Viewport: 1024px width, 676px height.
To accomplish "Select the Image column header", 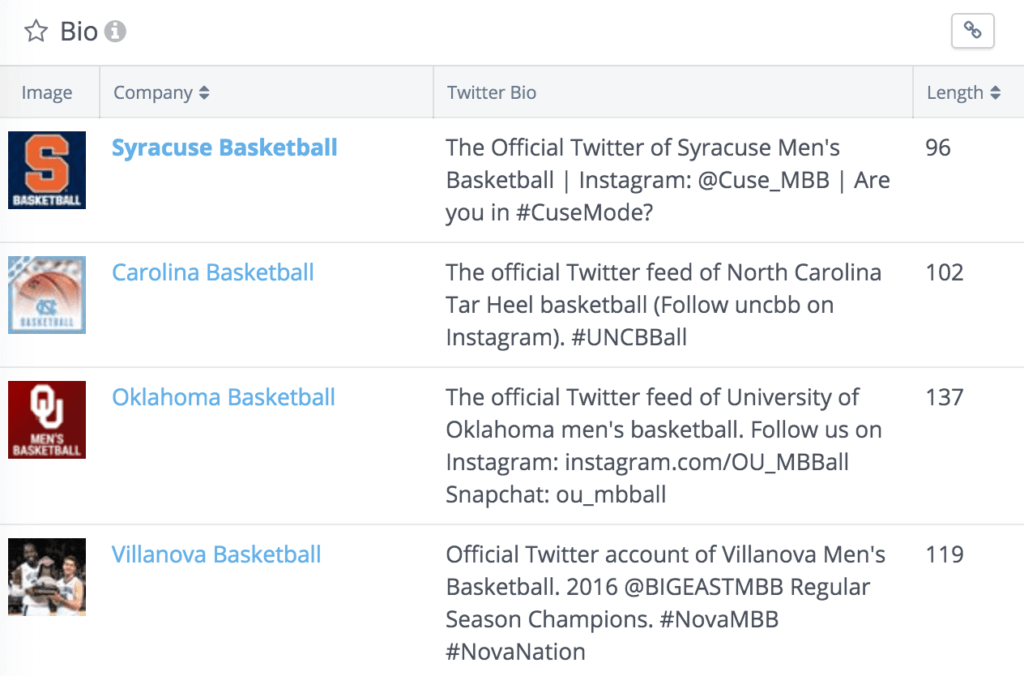I will pos(47,93).
